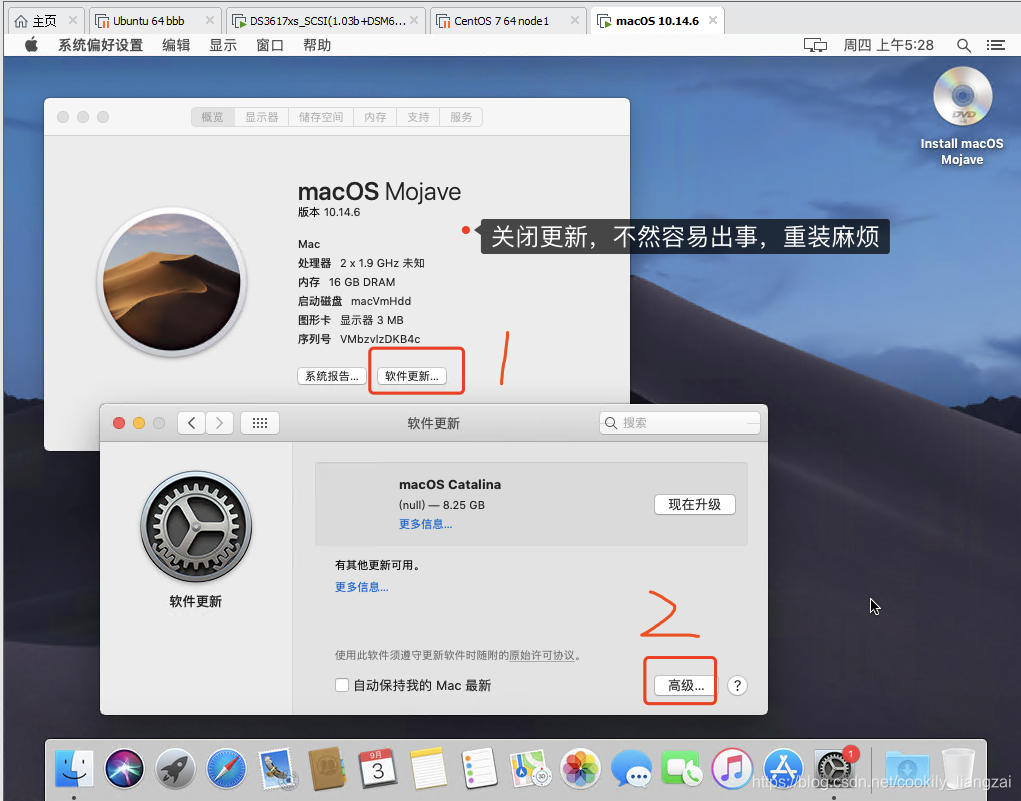Screen dimensions: 1021x801
Task: Click menu bar clock 周四 上午5:28
Action: pyautogui.click(x=888, y=45)
